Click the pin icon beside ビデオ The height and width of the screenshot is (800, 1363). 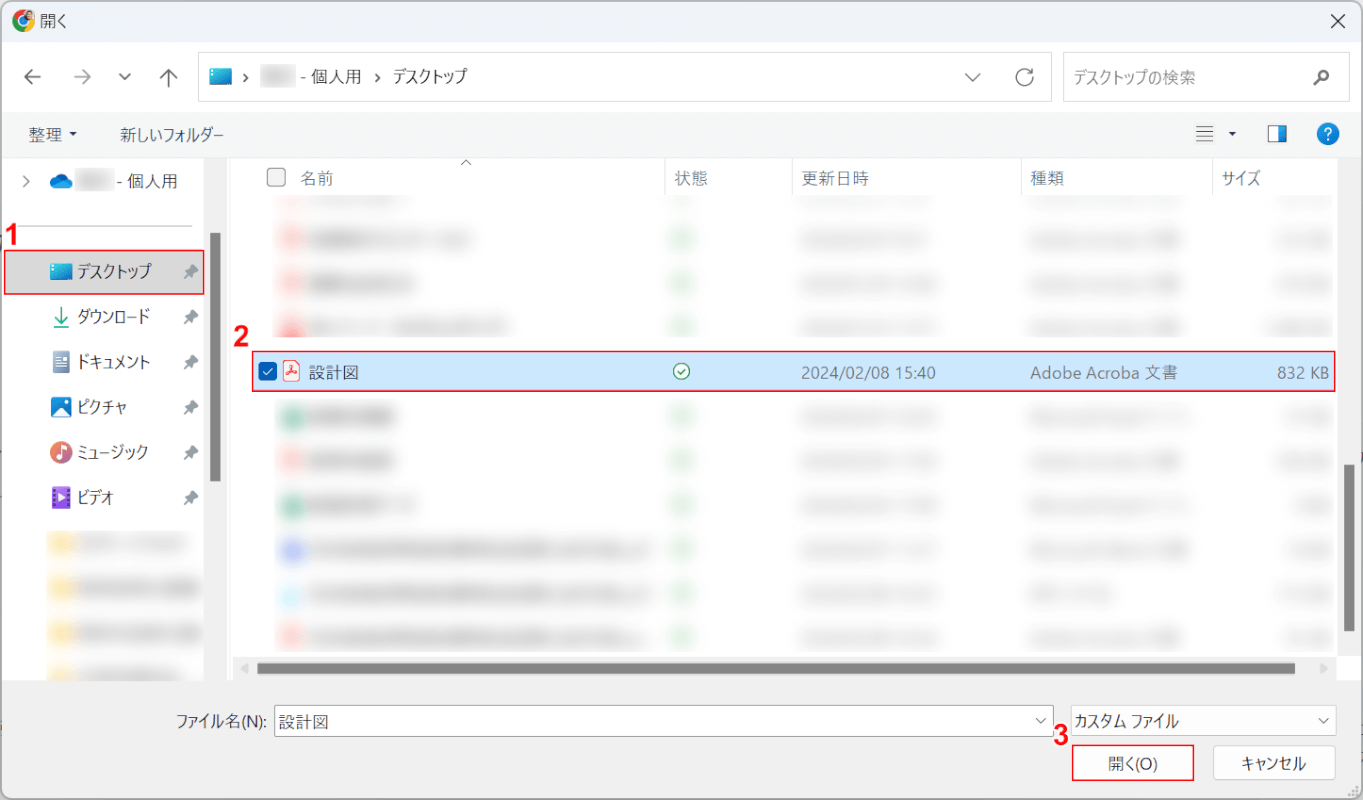tap(190, 498)
